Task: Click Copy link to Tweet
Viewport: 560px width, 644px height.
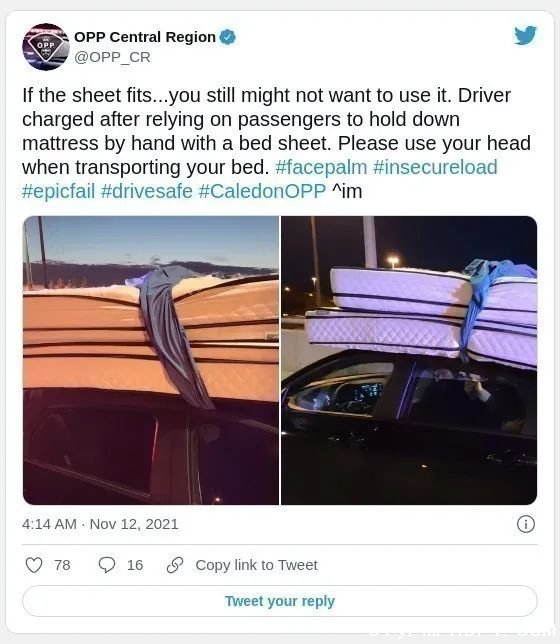Action: click(256, 565)
